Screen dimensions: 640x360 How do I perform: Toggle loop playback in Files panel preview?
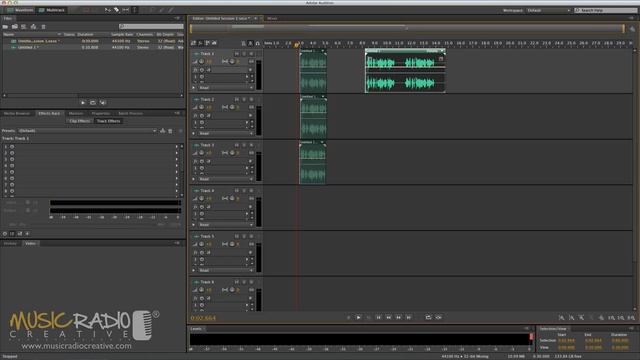93,103
